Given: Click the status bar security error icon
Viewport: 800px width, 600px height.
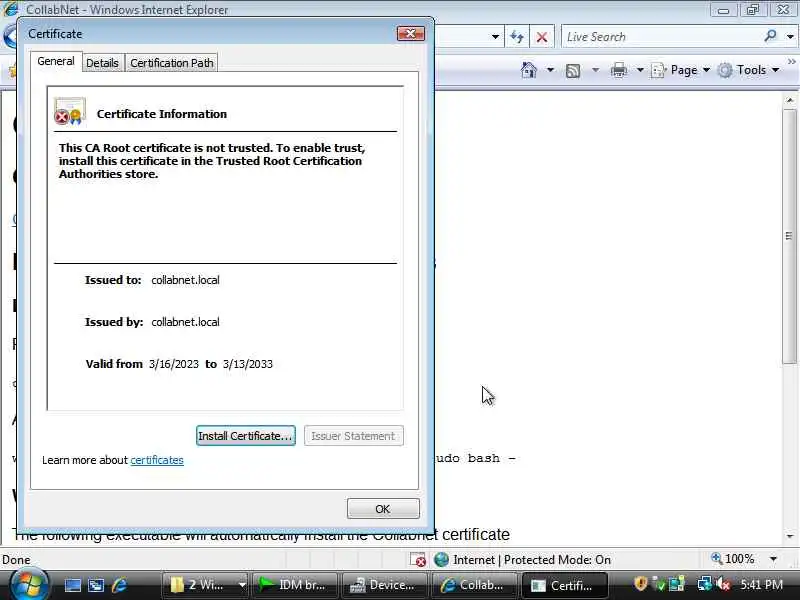Looking at the screenshot, I should pos(418,560).
